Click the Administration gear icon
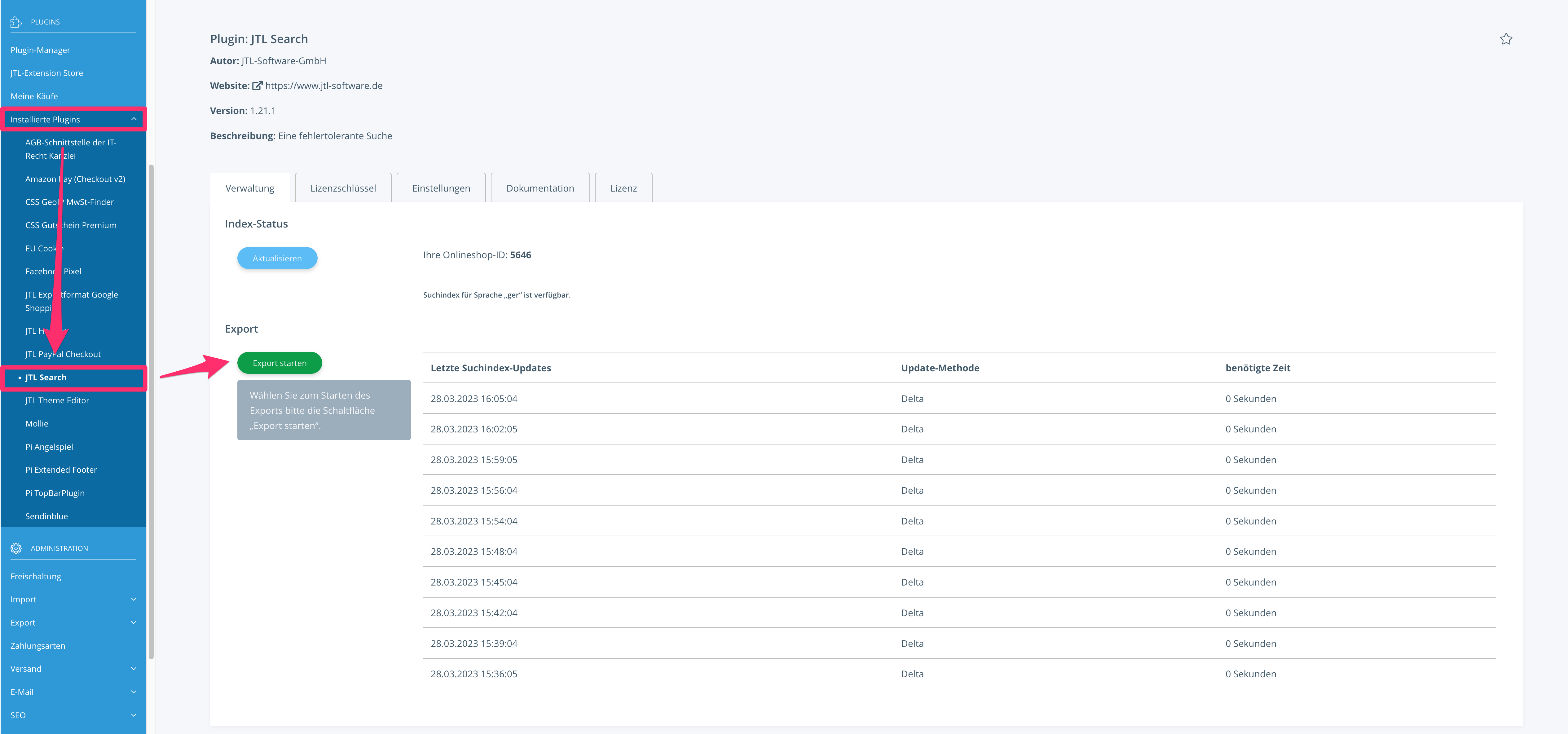This screenshot has width=1568, height=734. coord(16,548)
